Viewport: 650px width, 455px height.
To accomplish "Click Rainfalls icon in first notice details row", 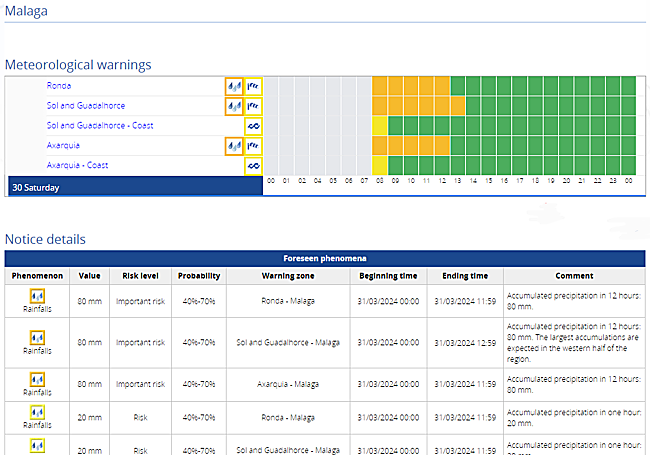I will [x=37, y=296].
